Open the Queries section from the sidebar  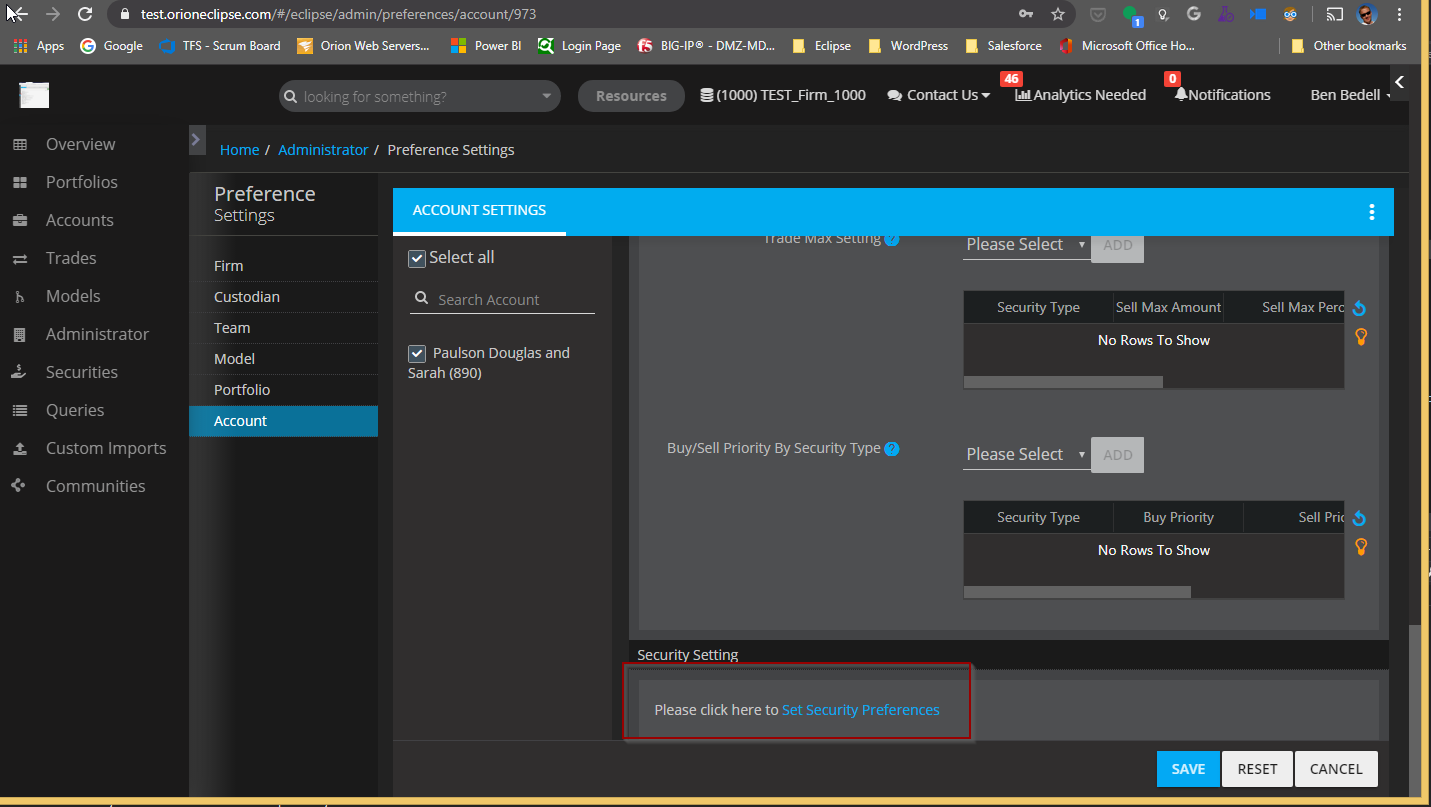pos(75,410)
